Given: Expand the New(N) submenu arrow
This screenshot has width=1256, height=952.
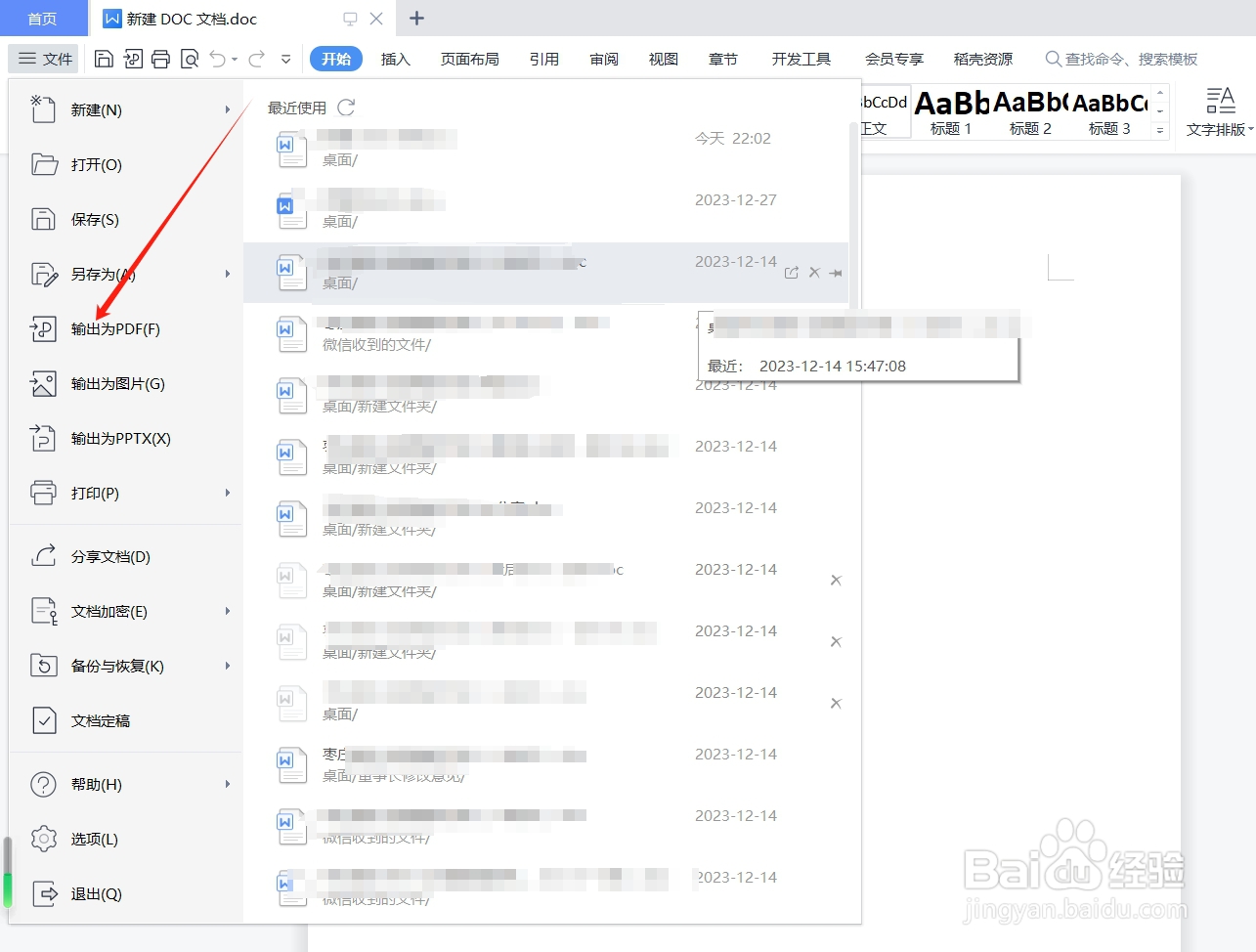Looking at the screenshot, I should click(228, 109).
